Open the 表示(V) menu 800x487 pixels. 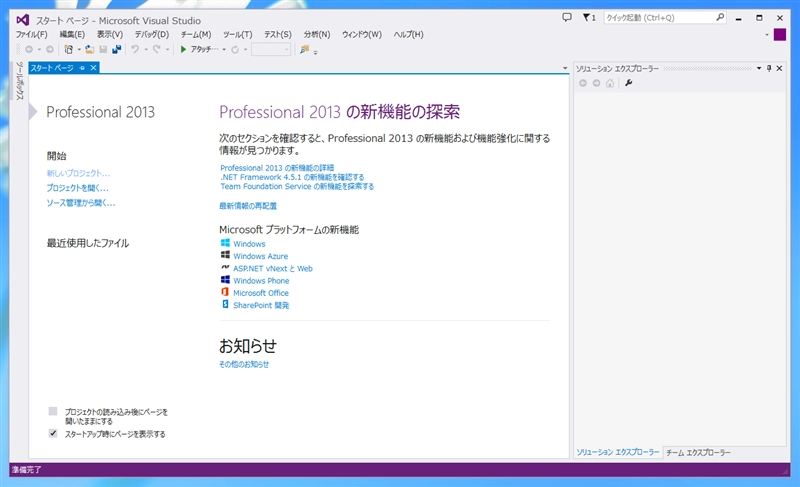(x=110, y=34)
